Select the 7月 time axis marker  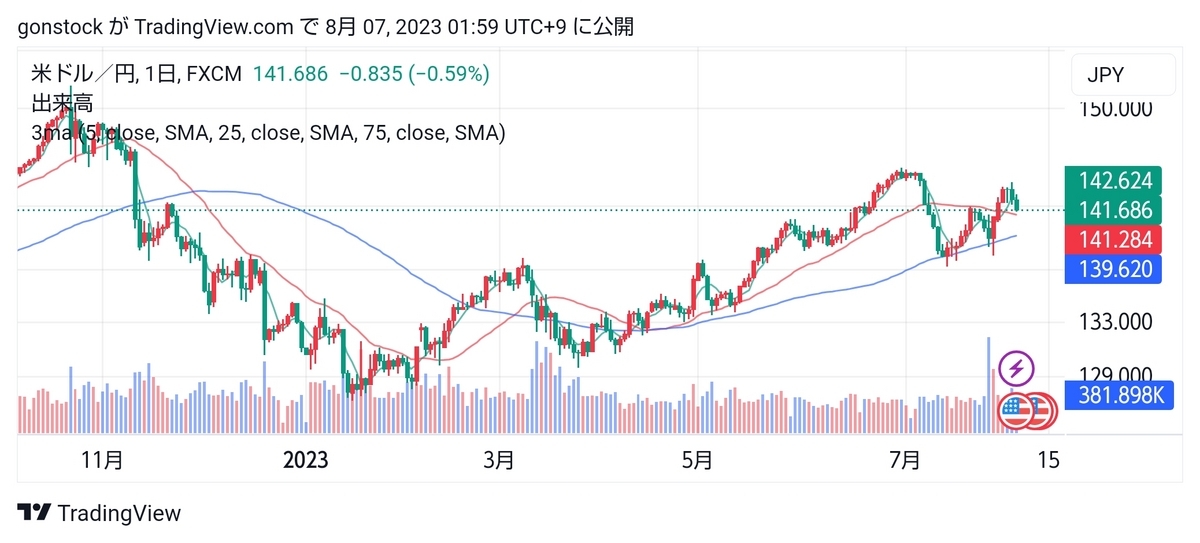tap(905, 460)
